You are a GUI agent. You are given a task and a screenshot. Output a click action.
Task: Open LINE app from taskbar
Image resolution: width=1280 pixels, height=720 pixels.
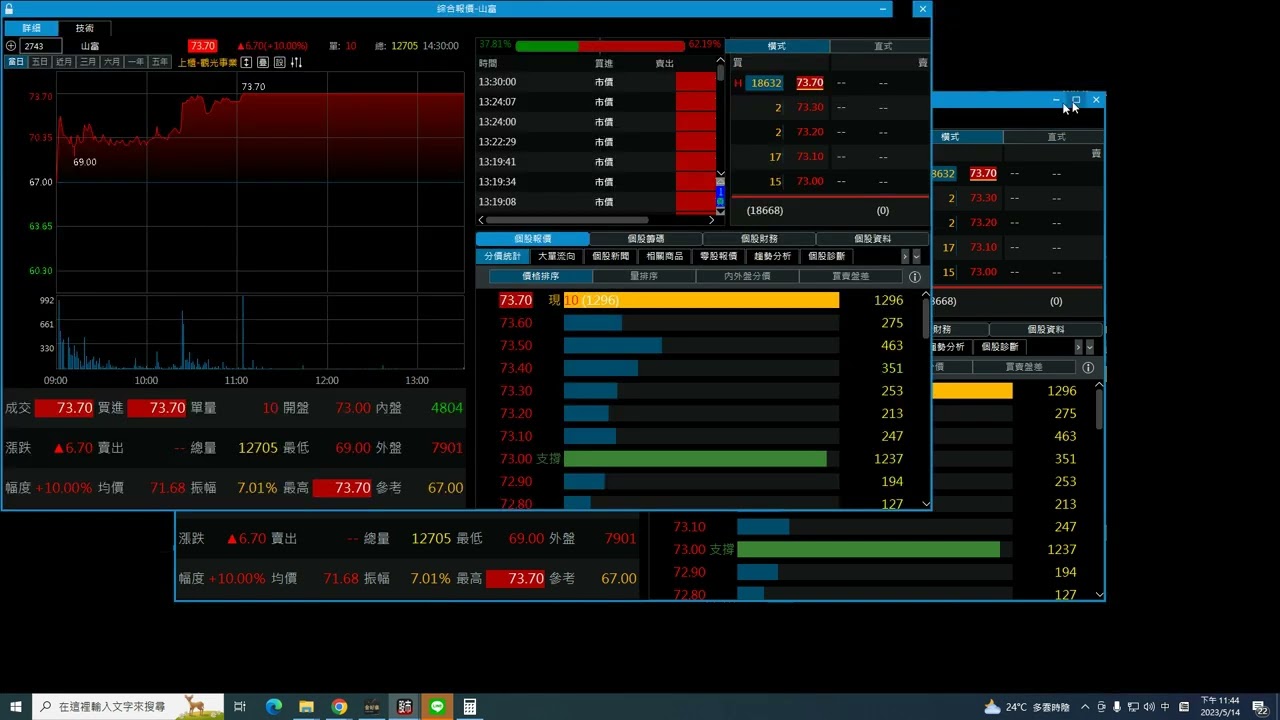(x=437, y=707)
